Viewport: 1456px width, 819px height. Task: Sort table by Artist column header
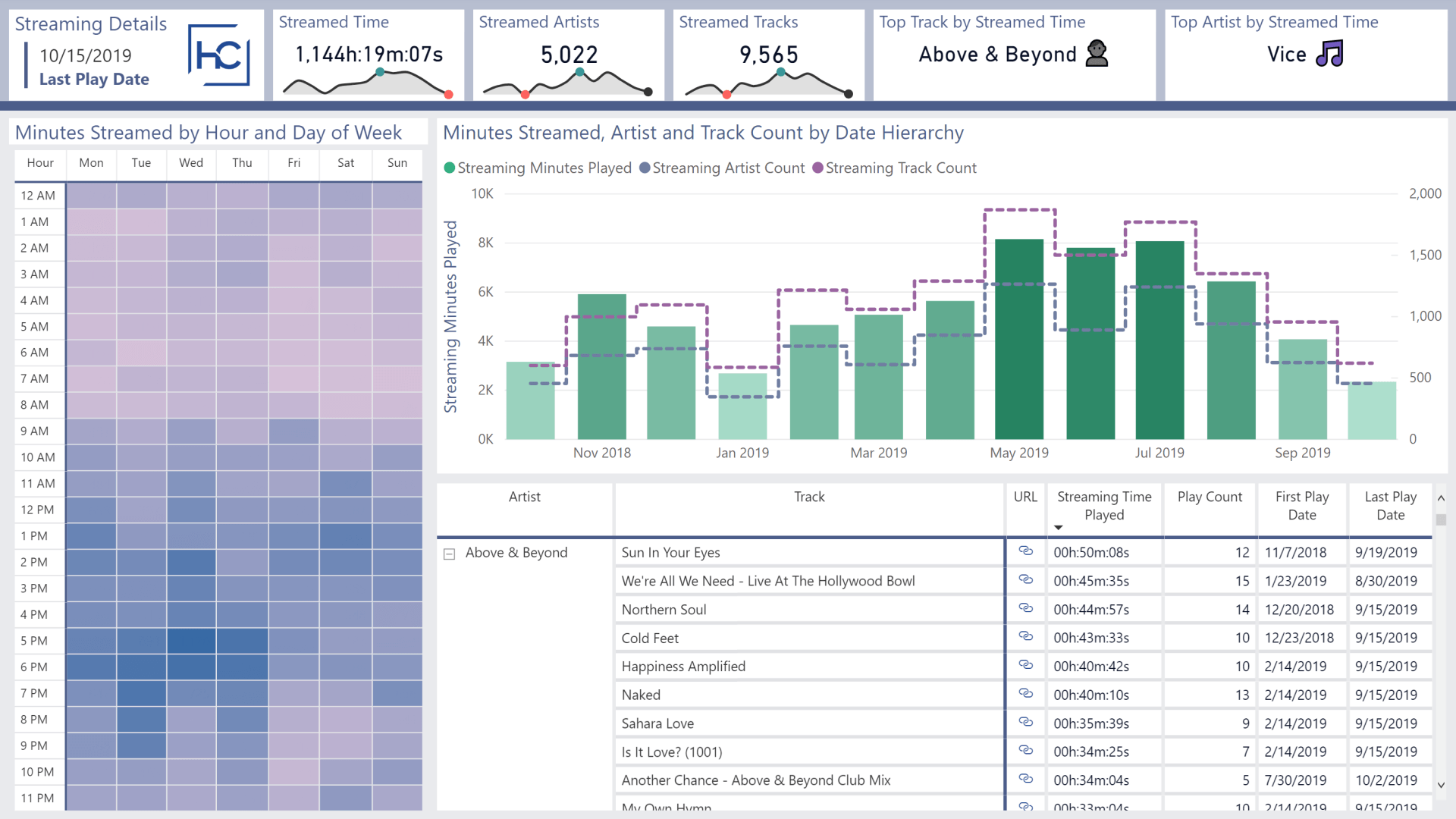[x=524, y=497]
